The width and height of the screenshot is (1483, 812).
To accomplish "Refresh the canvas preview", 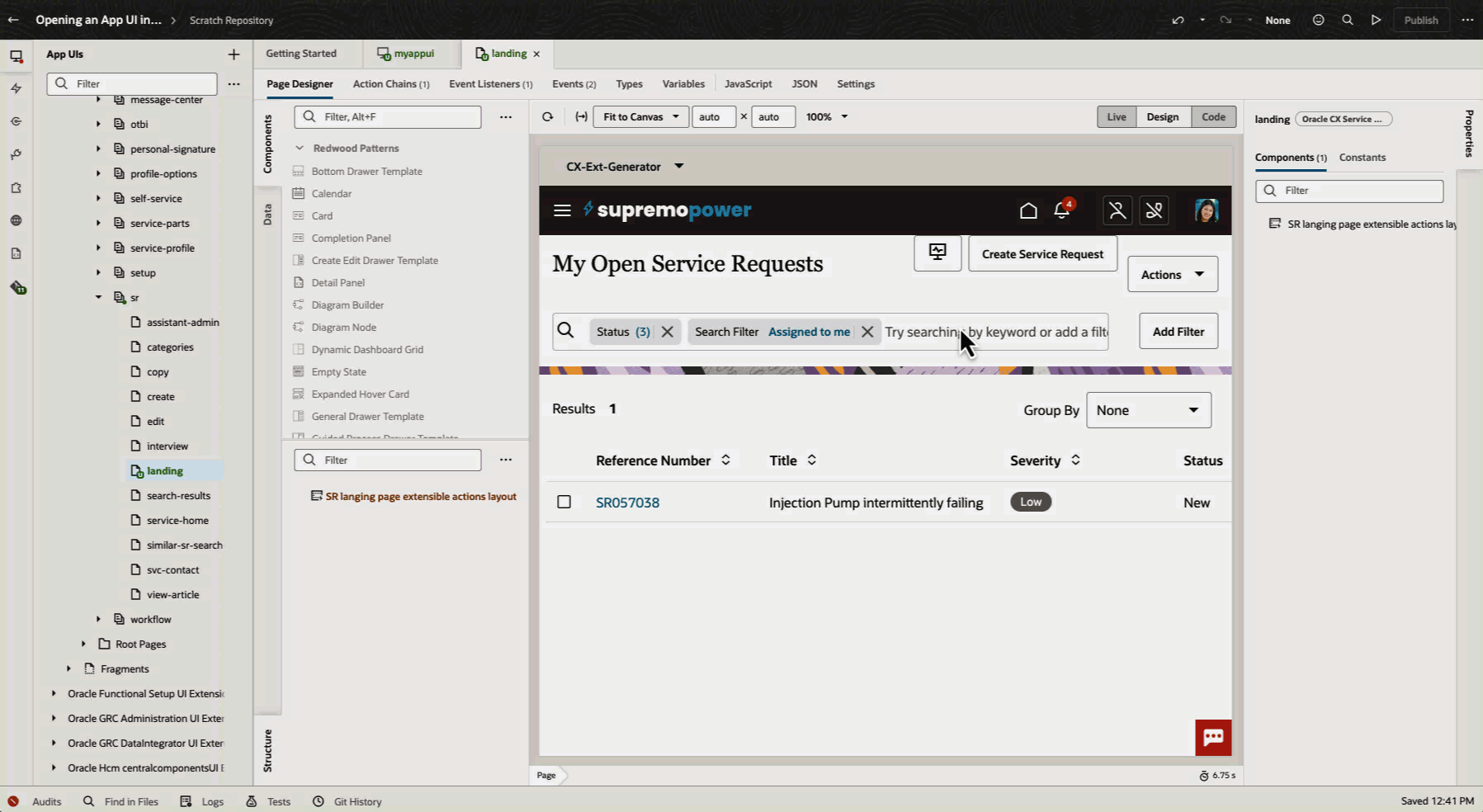I will coord(547,116).
